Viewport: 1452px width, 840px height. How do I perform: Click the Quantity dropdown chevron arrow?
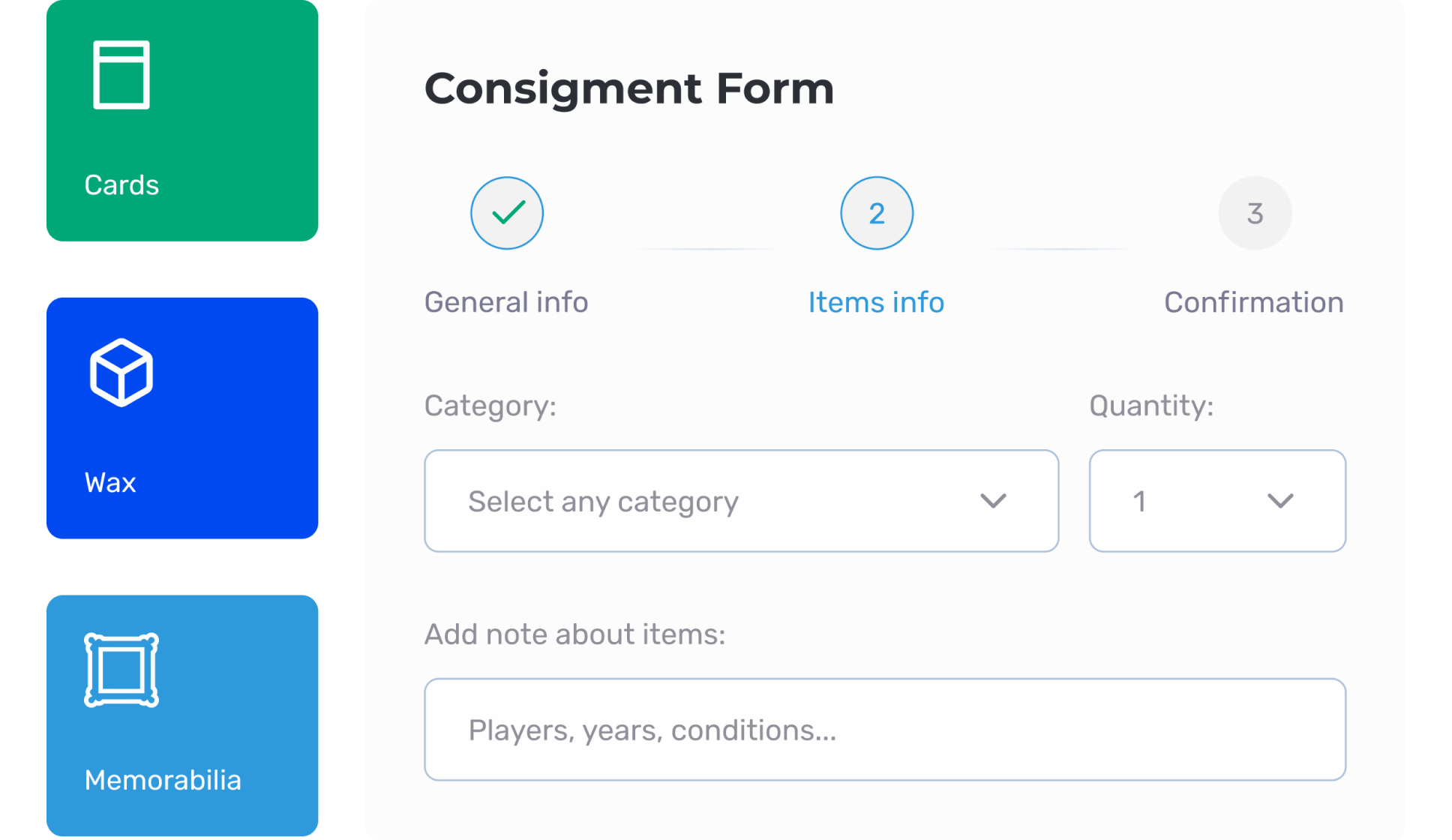[x=1280, y=500]
